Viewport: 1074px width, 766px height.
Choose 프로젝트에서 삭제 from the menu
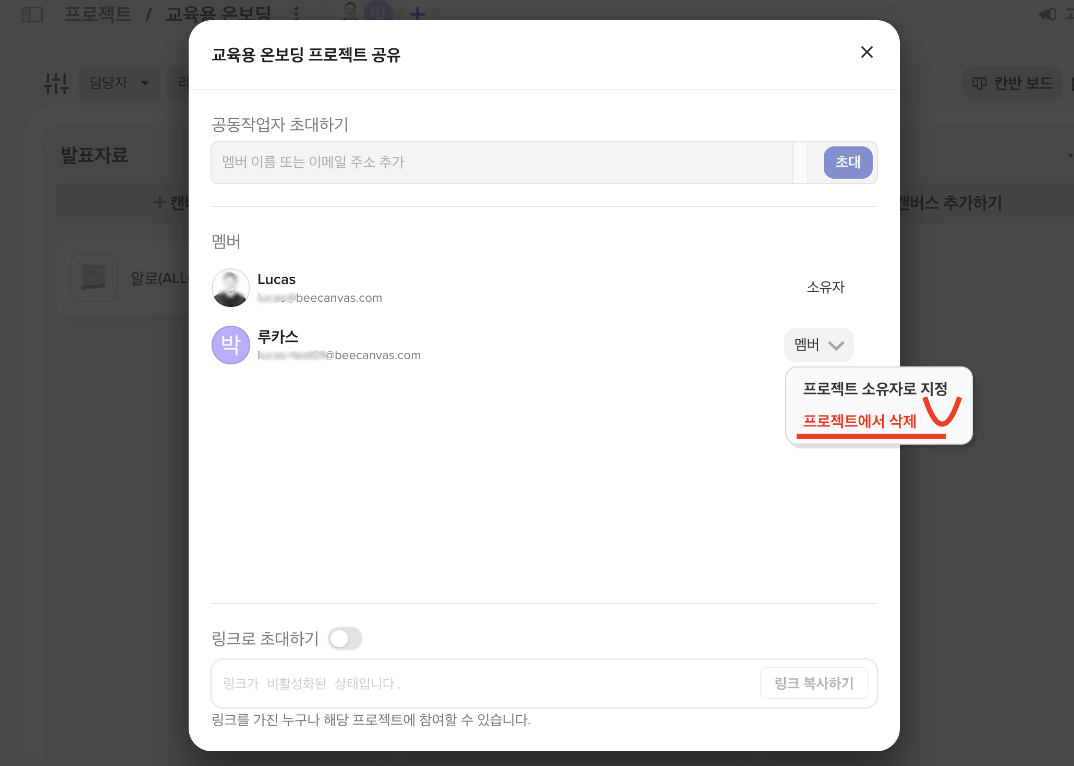click(860, 422)
